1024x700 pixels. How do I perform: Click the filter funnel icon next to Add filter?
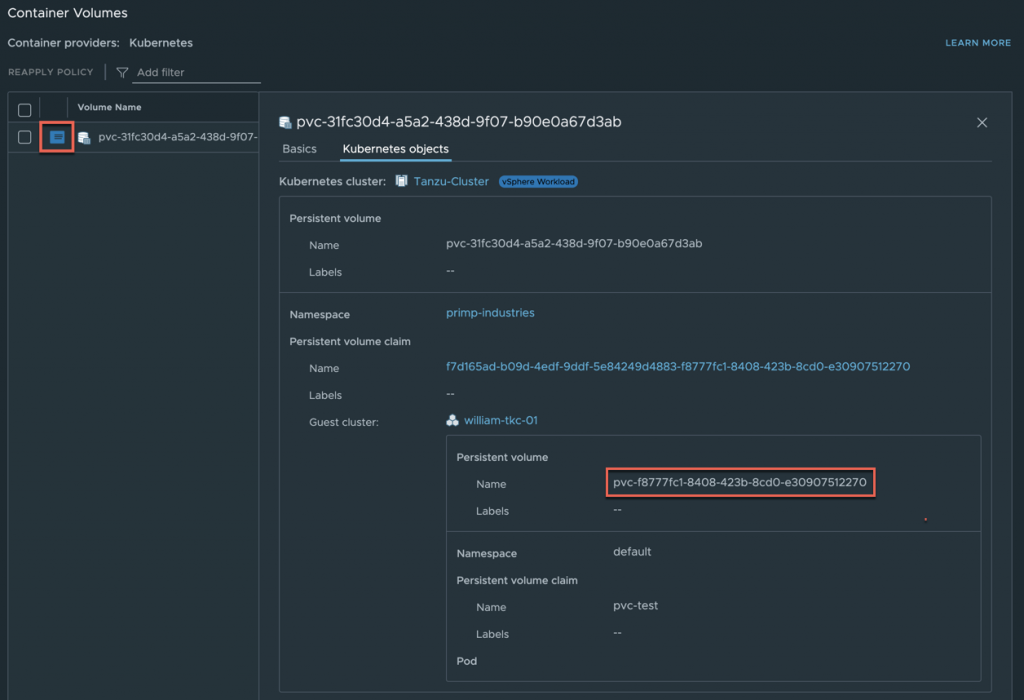click(121, 72)
